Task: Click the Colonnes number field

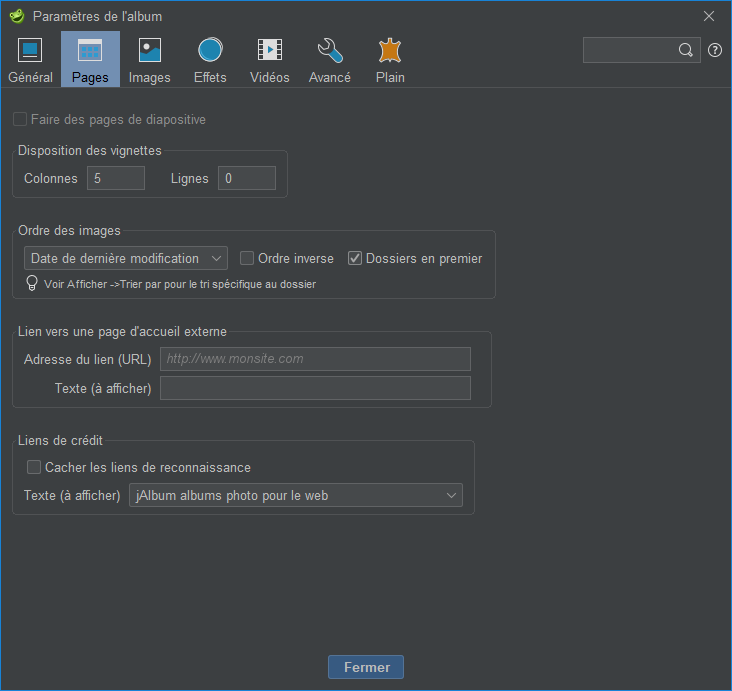Action: coord(116,178)
